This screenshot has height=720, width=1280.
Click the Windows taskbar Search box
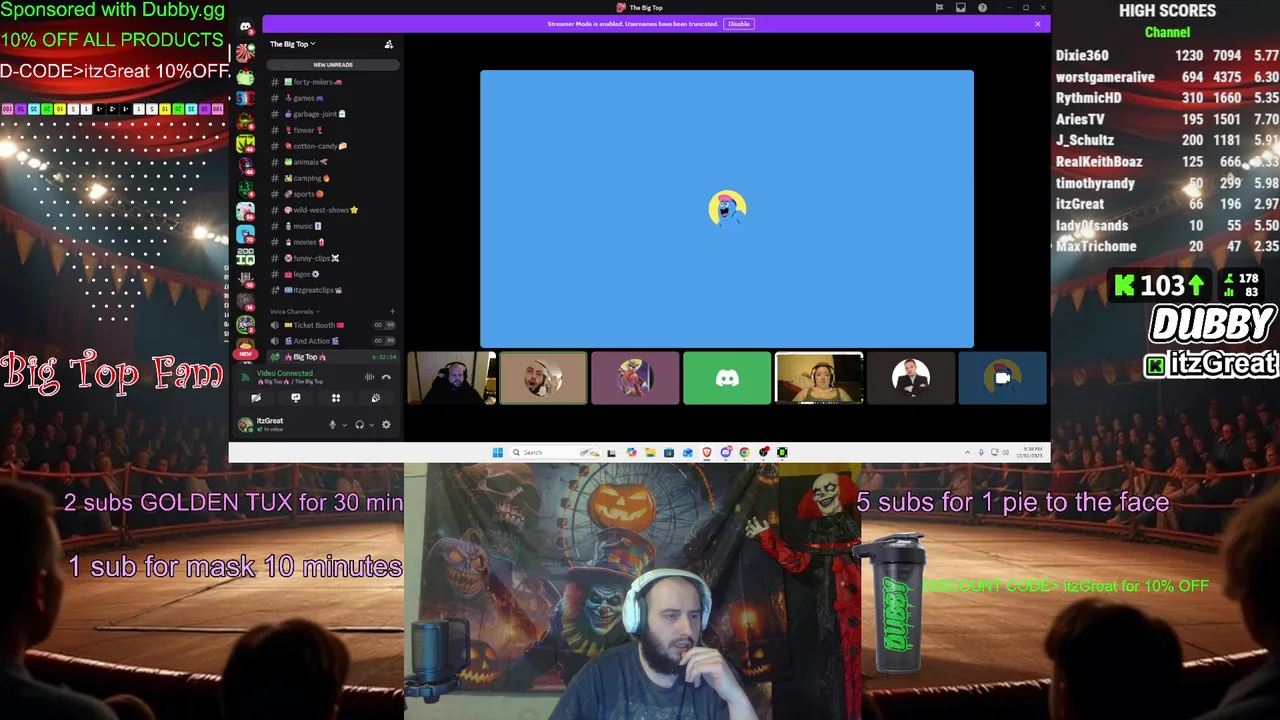pos(556,452)
